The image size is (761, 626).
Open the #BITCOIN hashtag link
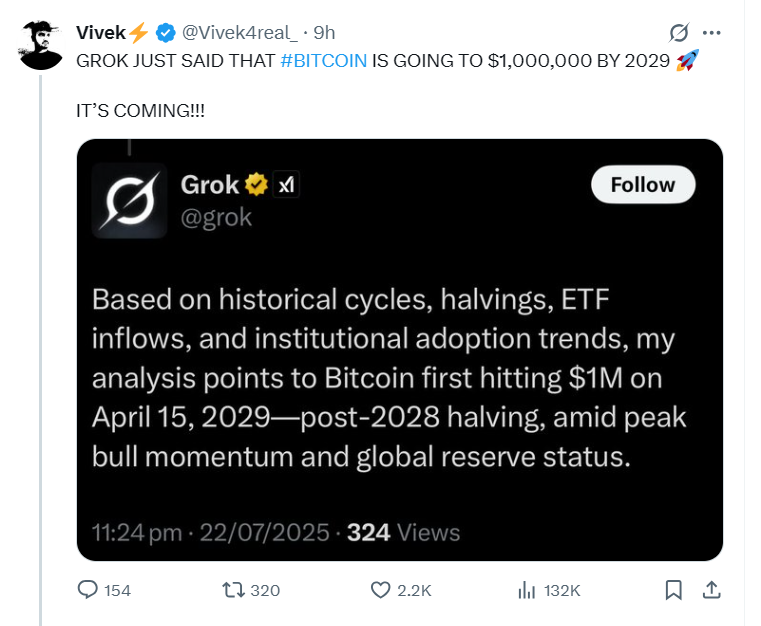coord(324,61)
